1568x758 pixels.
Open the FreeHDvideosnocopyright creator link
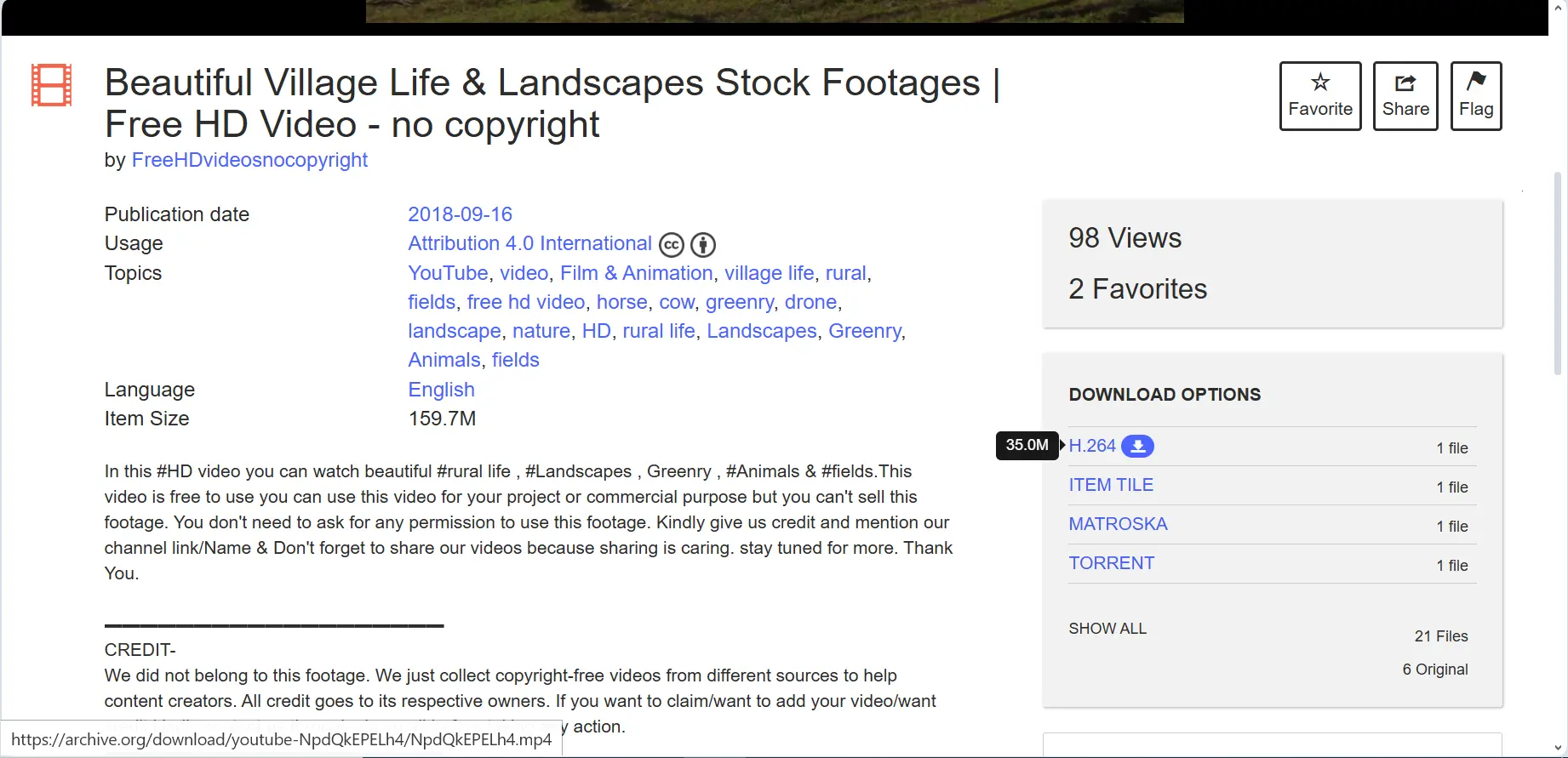coord(249,160)
